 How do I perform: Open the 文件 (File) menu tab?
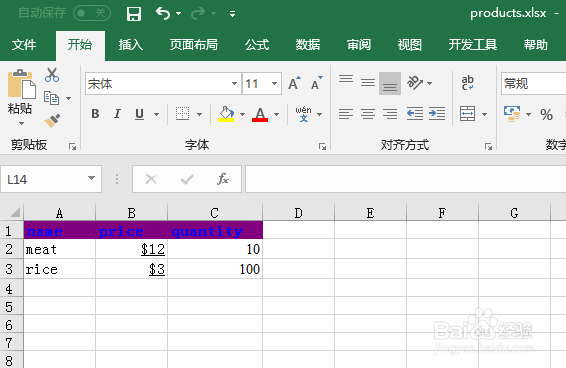tap(24, 45)
